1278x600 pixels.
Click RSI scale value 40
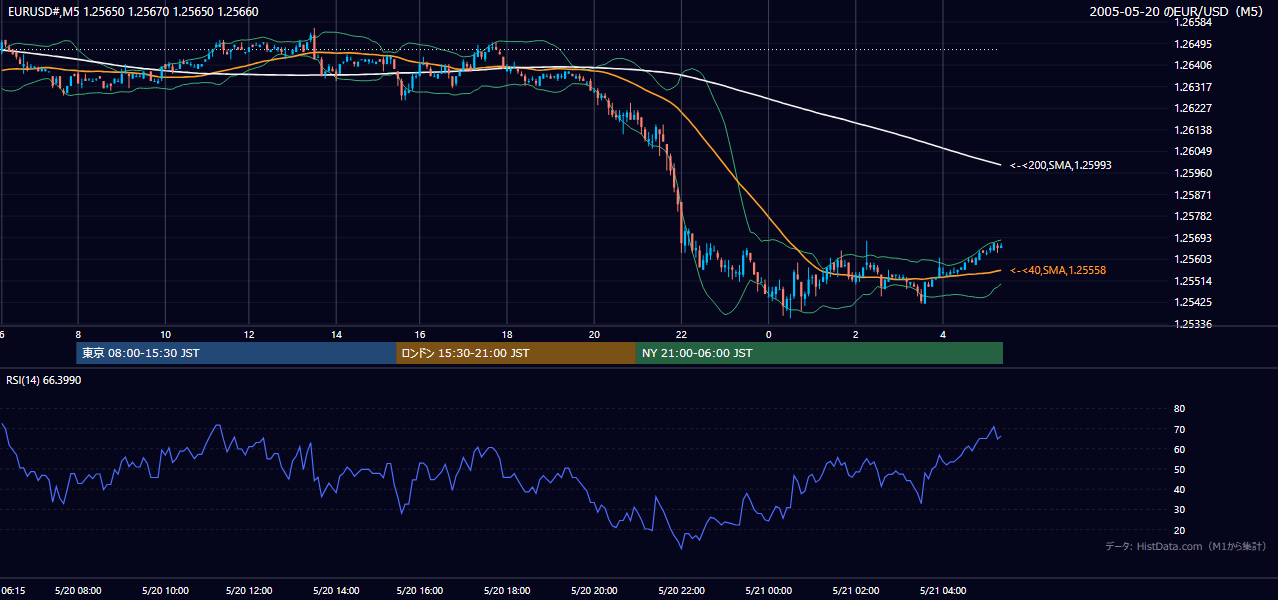coord(1179,490)
